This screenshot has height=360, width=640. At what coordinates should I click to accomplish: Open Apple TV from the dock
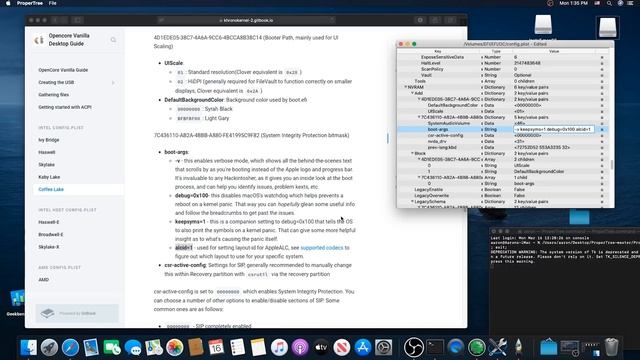(321, 347)
